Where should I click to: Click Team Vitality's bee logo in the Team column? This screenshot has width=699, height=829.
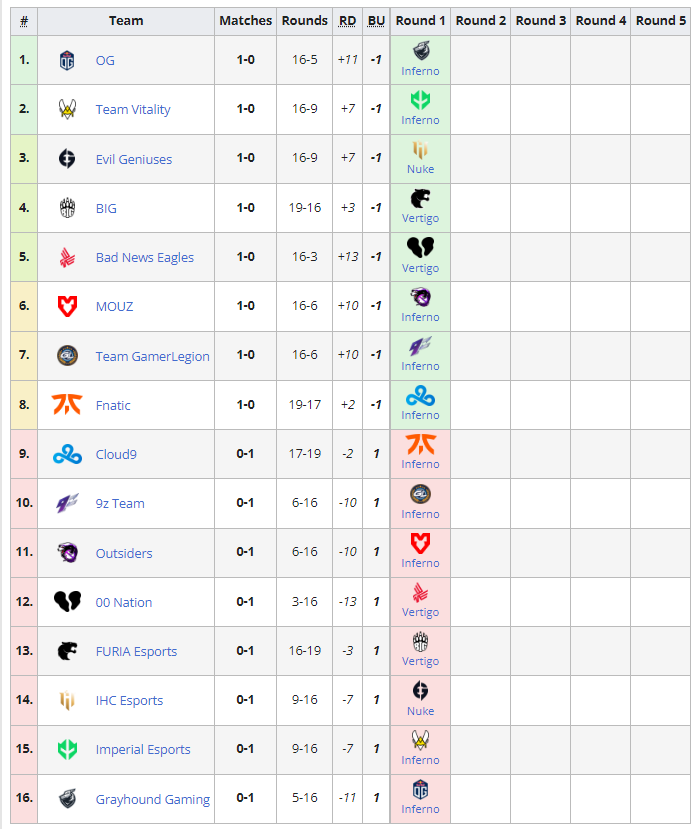68,109
